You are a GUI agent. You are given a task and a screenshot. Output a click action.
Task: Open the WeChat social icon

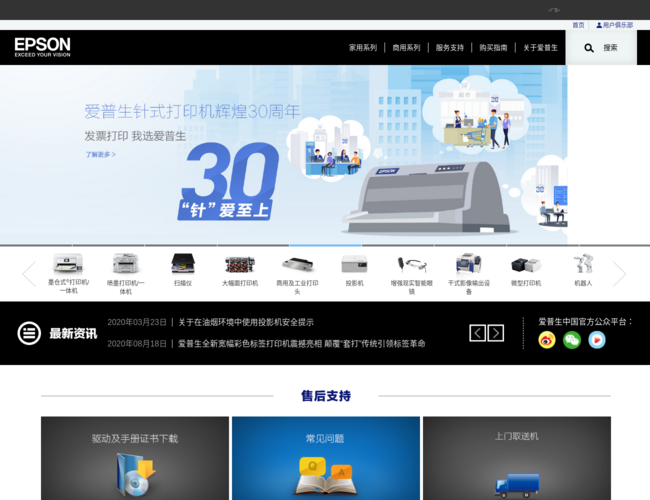coord(572,340)
